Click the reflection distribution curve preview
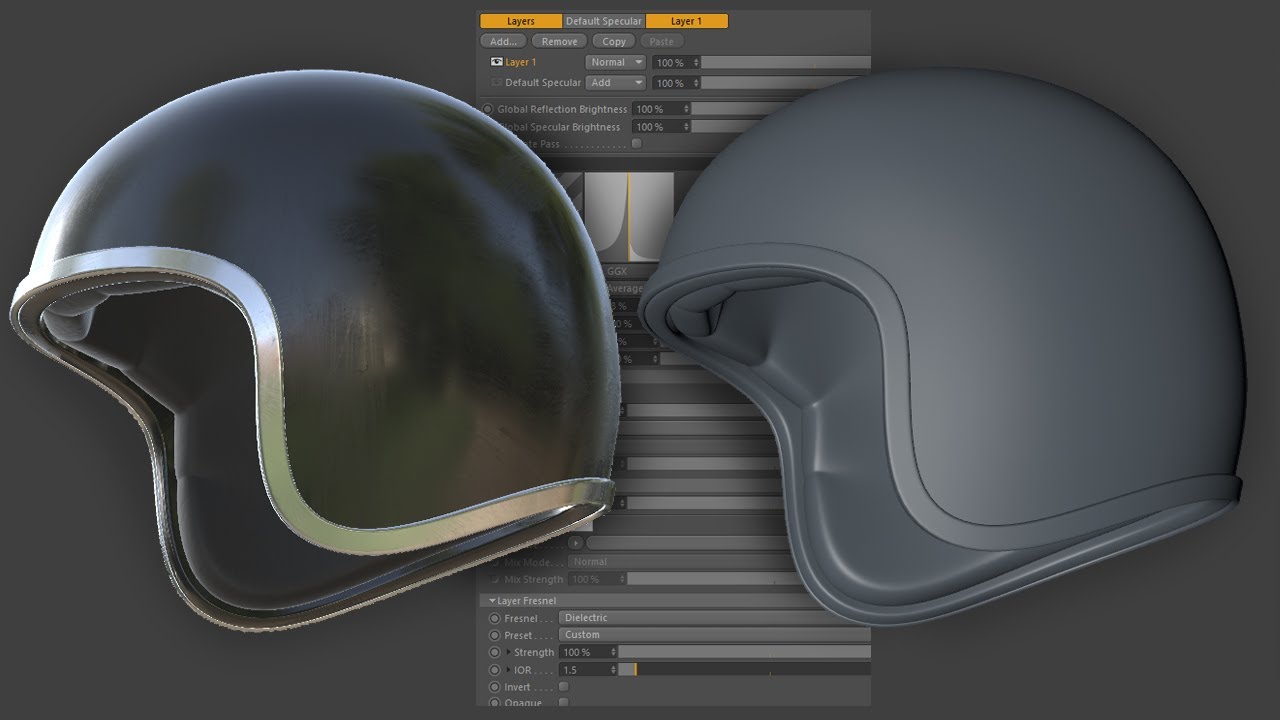This screenshot has height=720, width=1280. (x=629, y=217)
